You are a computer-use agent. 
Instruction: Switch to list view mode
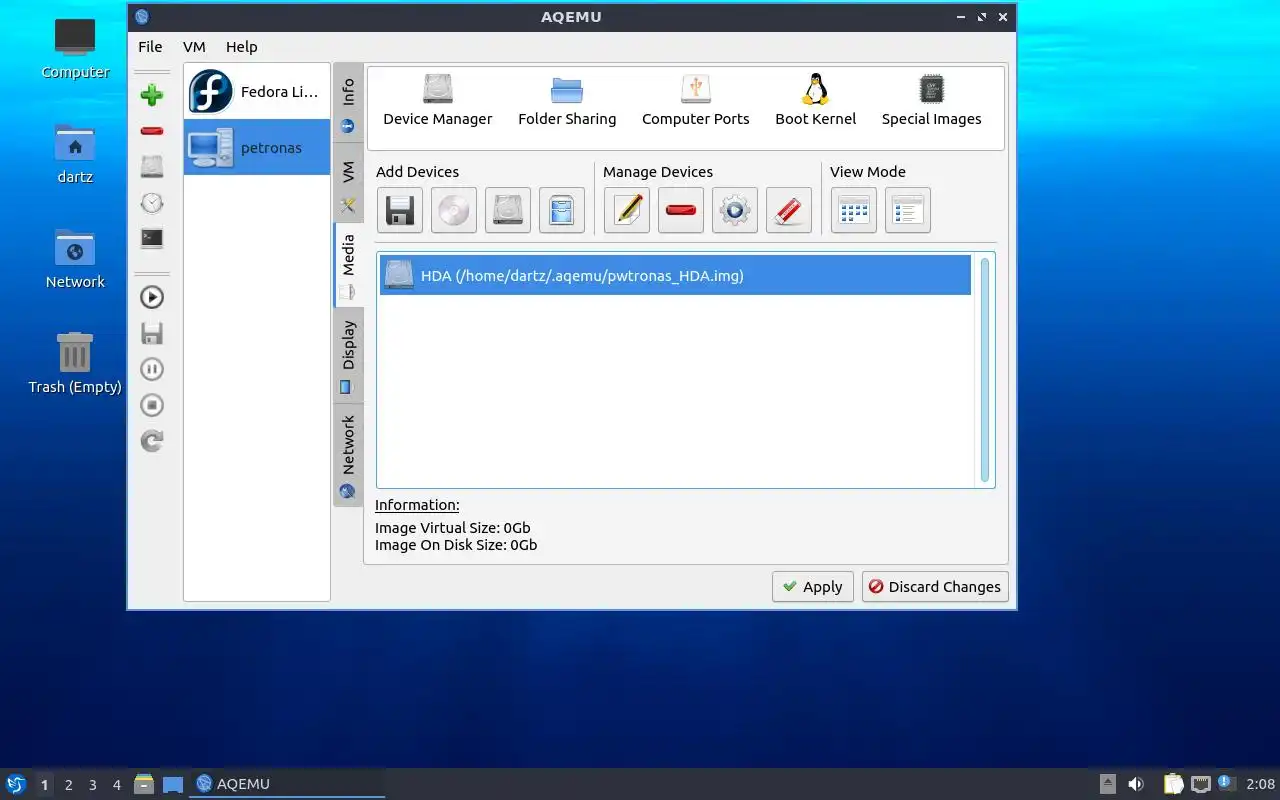coord(908,210)
